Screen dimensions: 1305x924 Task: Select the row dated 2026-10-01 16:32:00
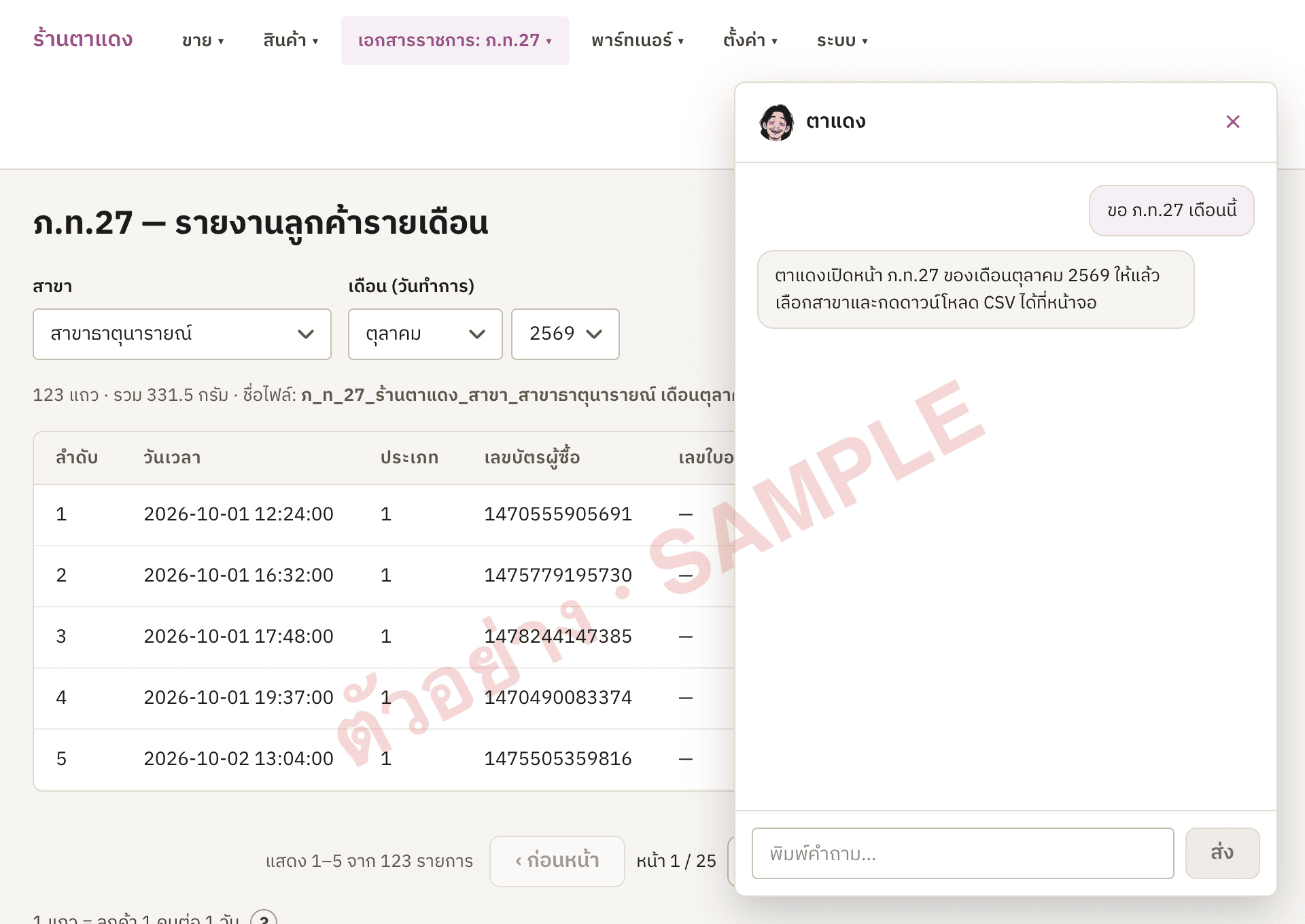(384, 575)
